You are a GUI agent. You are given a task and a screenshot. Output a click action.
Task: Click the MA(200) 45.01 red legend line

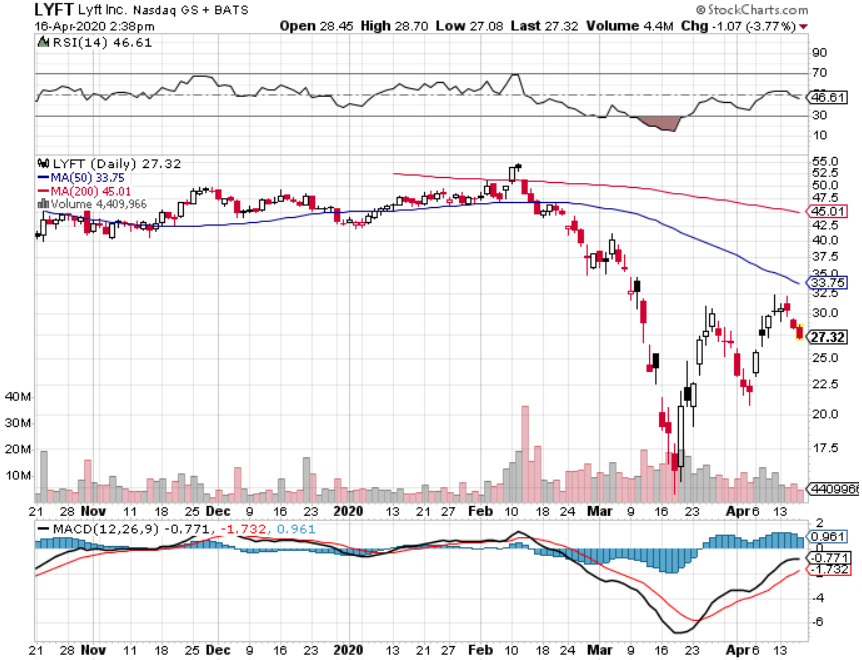pyautogui.click(x=43, y=191)
